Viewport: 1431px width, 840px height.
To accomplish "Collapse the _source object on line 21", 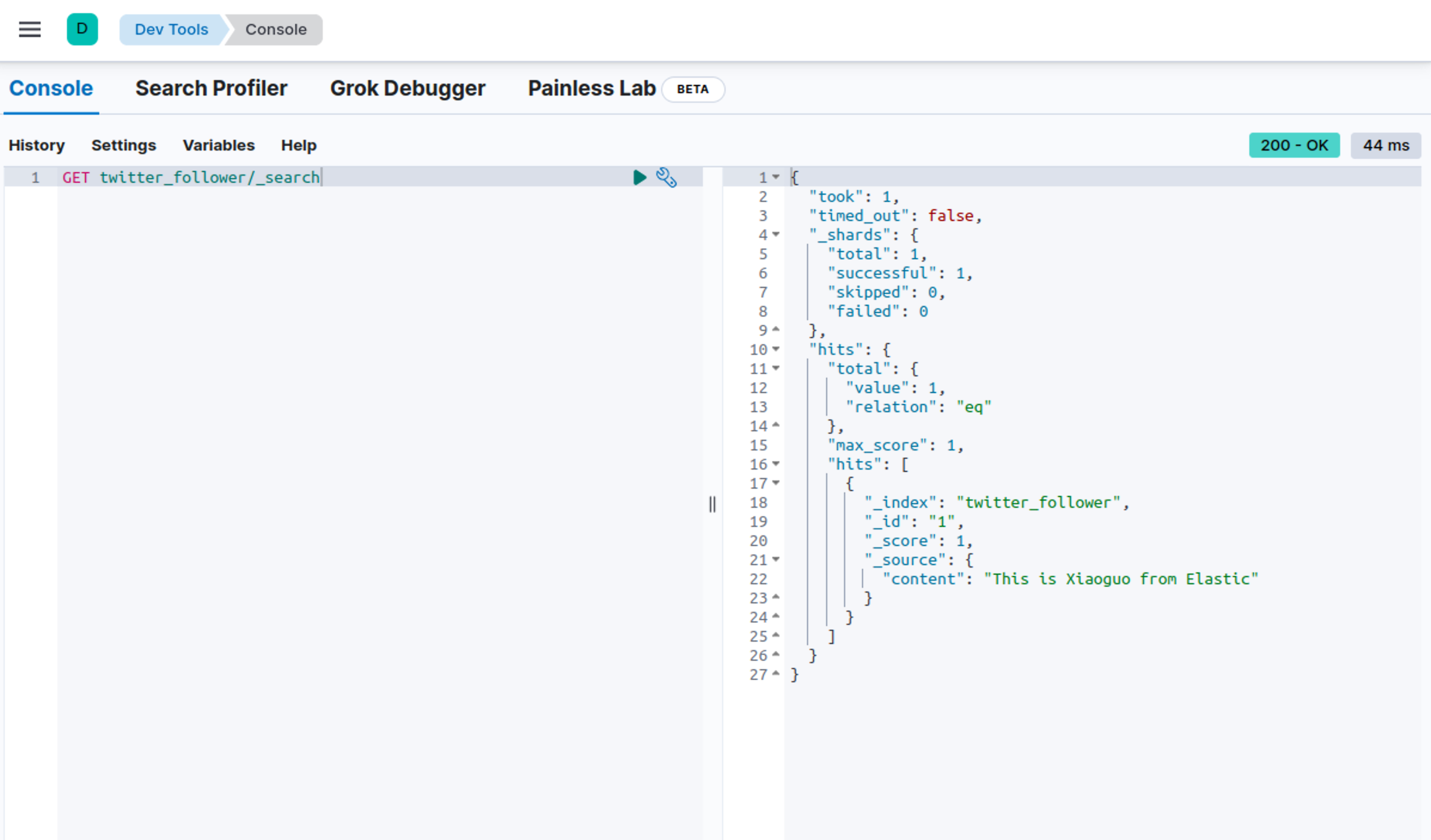I will [x=776, y=560].
